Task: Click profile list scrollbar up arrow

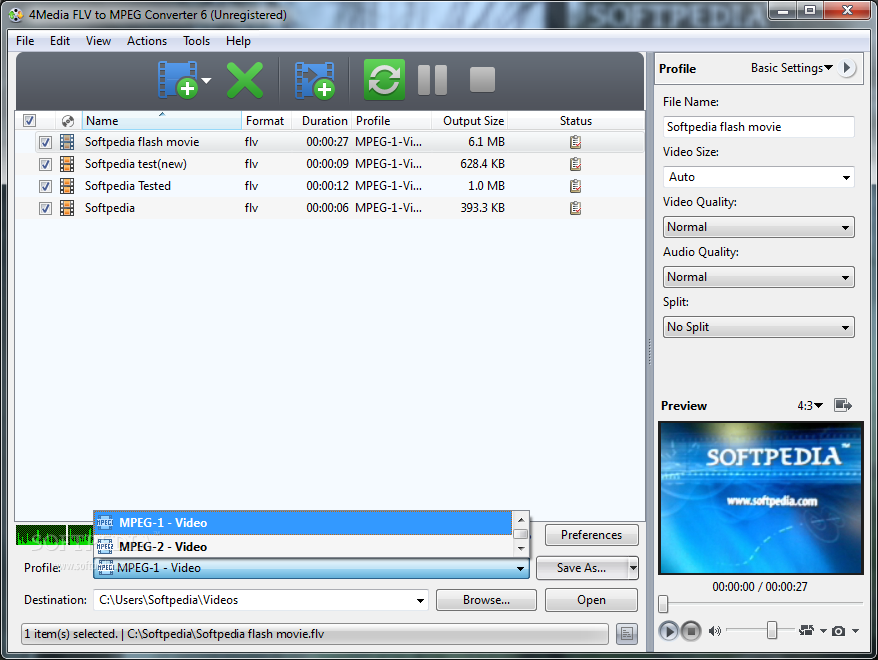Action: click(521, 520)
